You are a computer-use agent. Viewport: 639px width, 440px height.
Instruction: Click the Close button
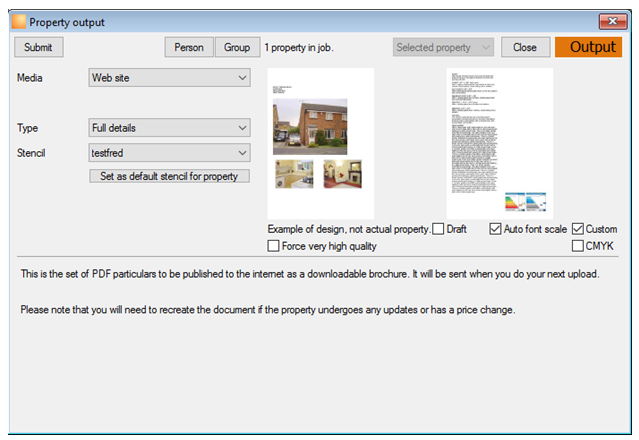coord(525,47)
